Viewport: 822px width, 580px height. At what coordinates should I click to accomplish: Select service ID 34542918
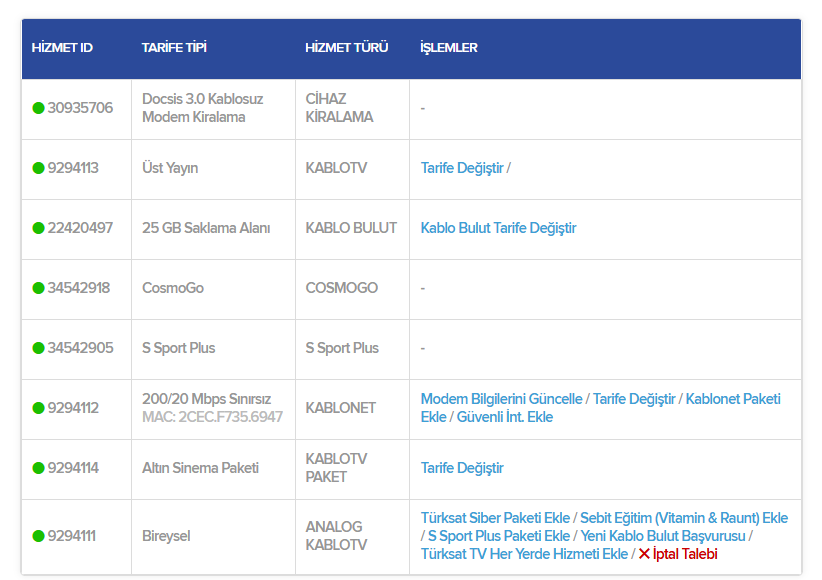point(79,288)
